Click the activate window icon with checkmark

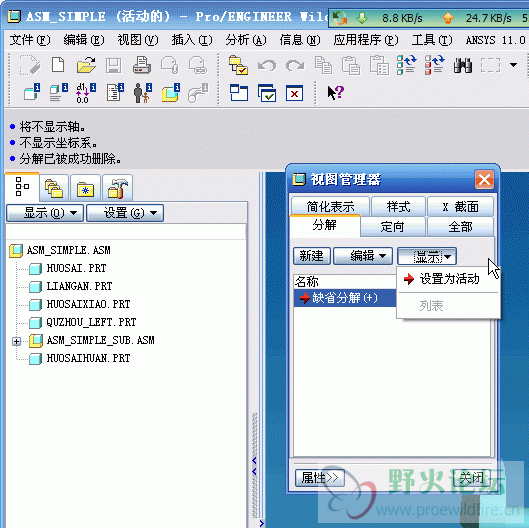(x=267, y=93)
